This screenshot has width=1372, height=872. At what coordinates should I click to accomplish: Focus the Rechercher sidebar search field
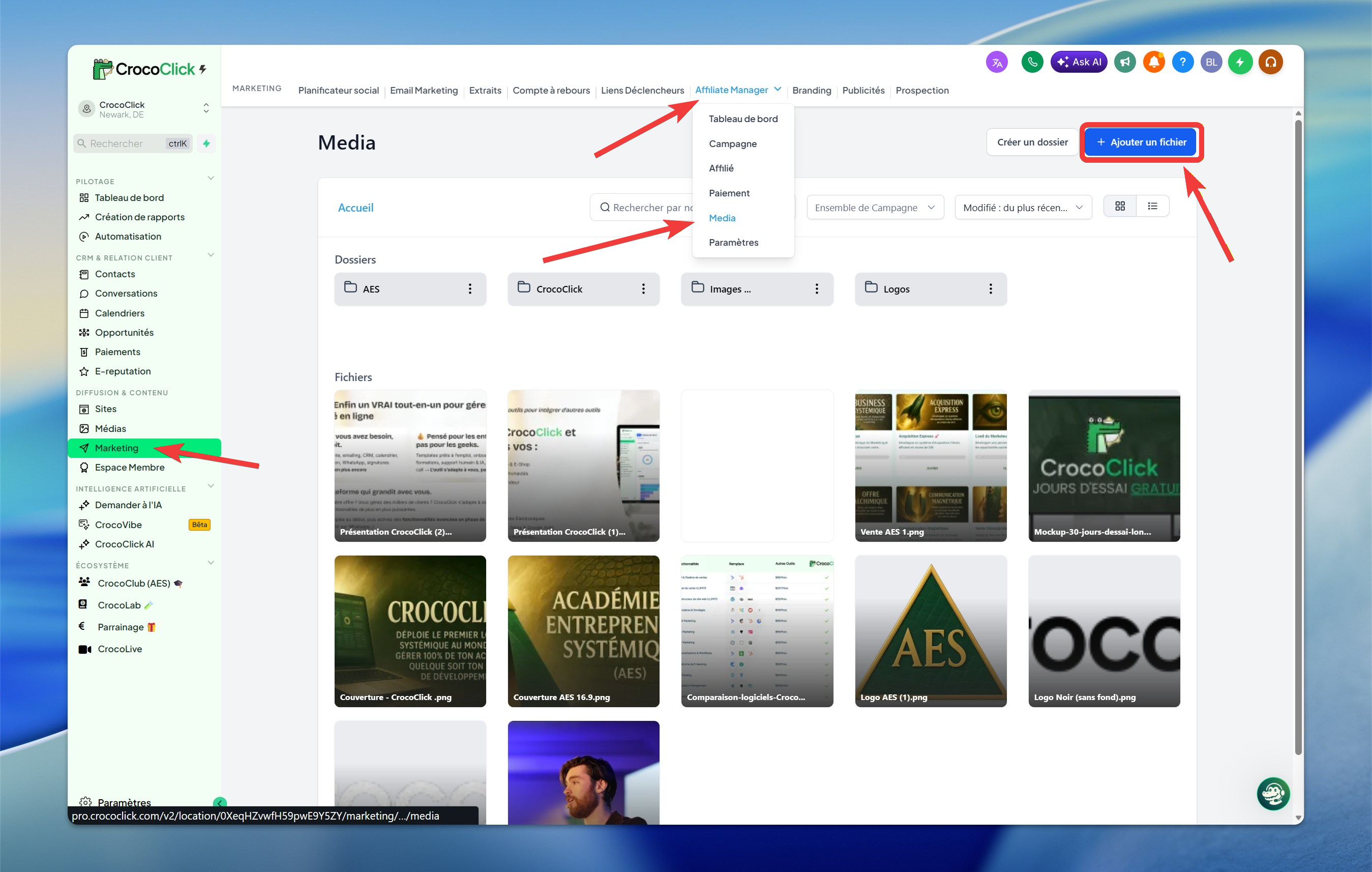[x=133, y=143]
